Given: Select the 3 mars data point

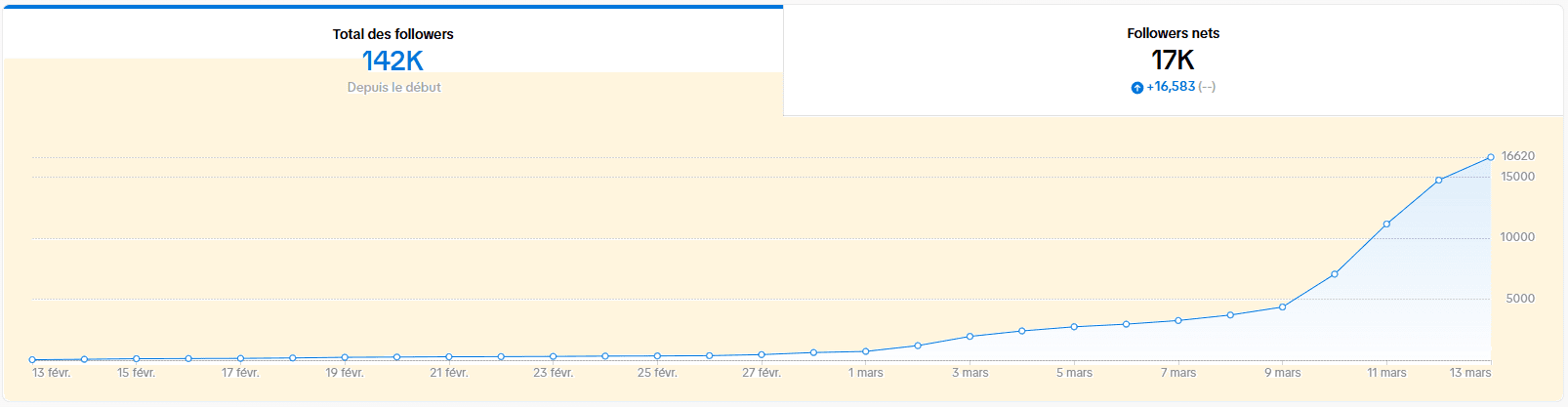Looking at the screenshot, I should click(970, 337).
